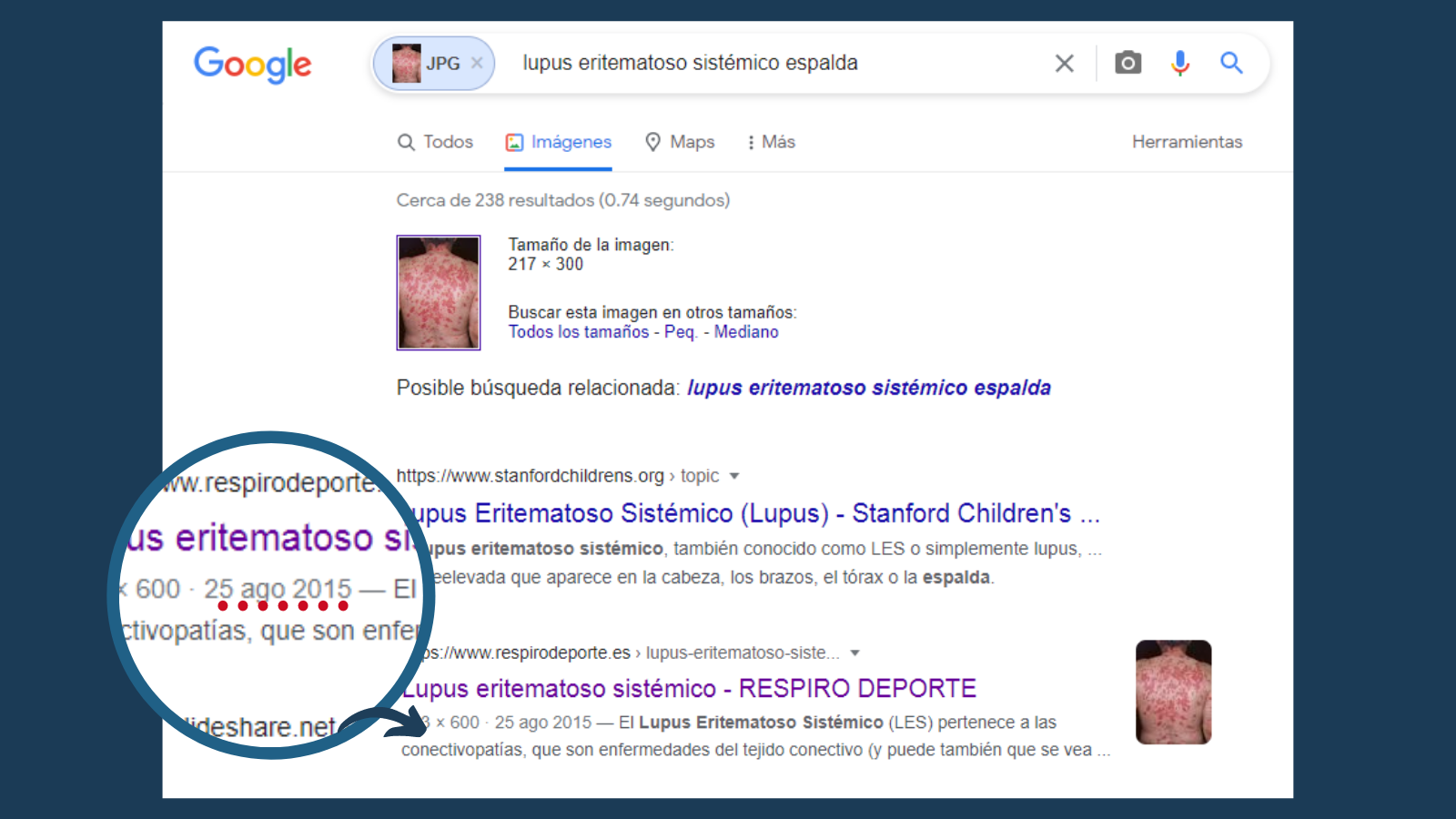Submit search with magnifying glass icon
The width and height of the screenshot is (1456, 819).
click(x=1231, y=63)
